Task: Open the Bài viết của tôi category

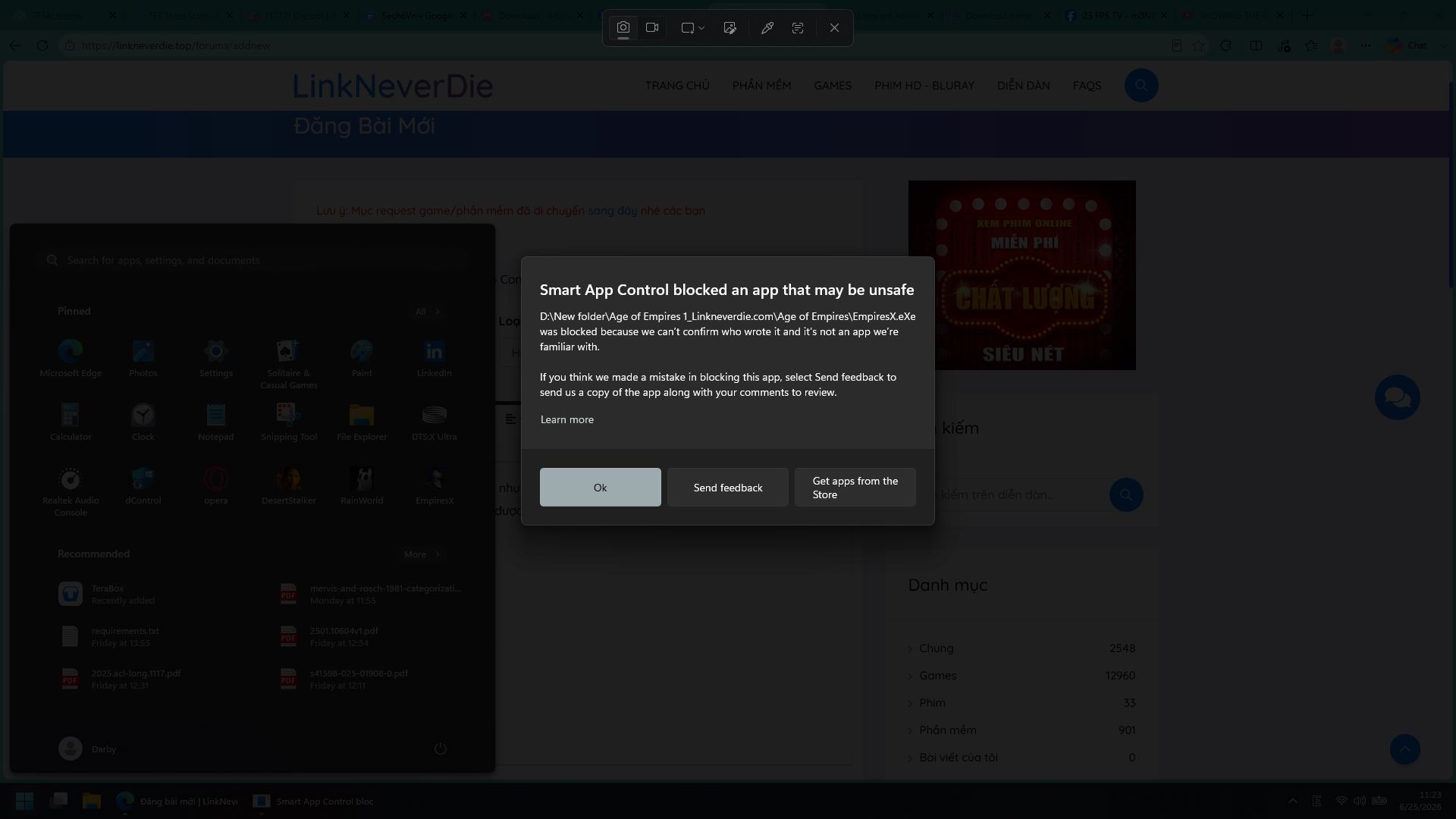Action: pos(959,758)
